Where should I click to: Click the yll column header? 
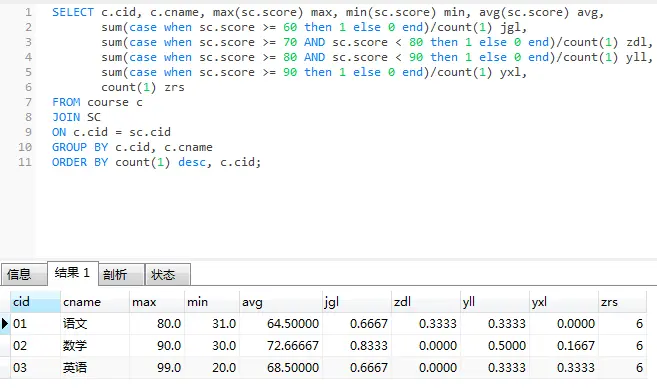[495, 302]
